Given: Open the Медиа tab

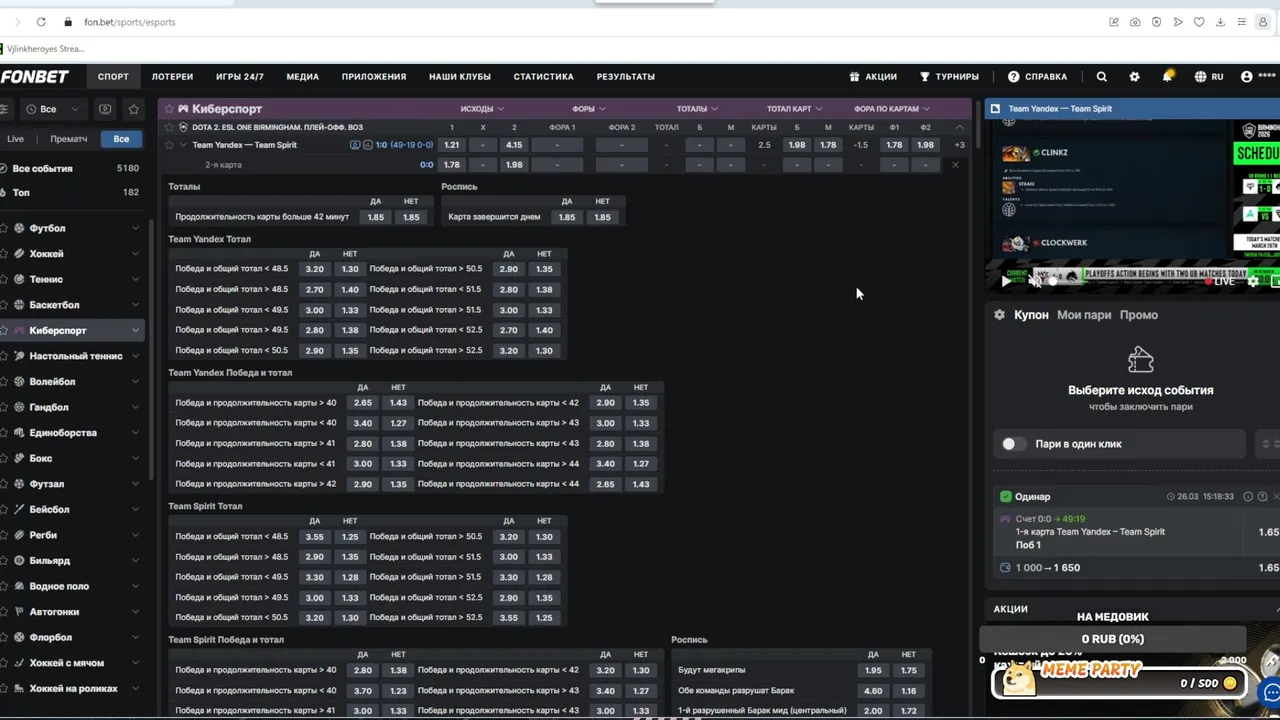Looking at the screenshot, I should (x=302, y=76).
